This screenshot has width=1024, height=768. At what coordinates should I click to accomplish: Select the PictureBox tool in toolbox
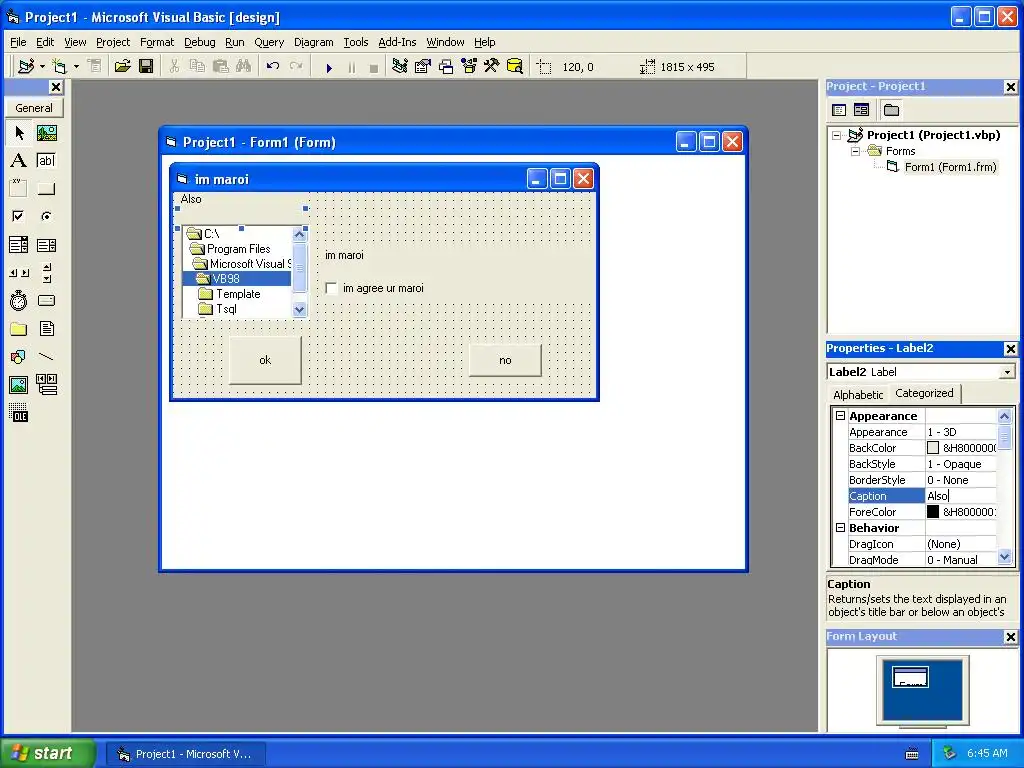(x=46, y=133)
